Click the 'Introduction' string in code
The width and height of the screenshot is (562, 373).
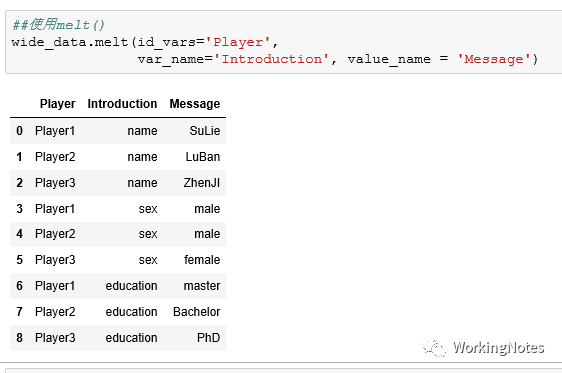click(x=271, y=59)
